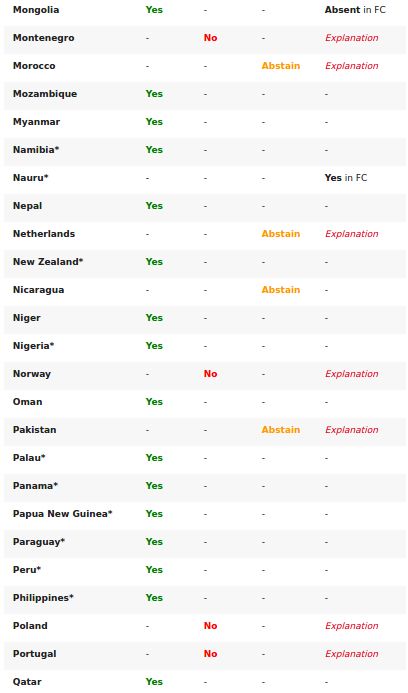
Task: Click the red No for Montenegro
Action: click(x=210, y=38)
